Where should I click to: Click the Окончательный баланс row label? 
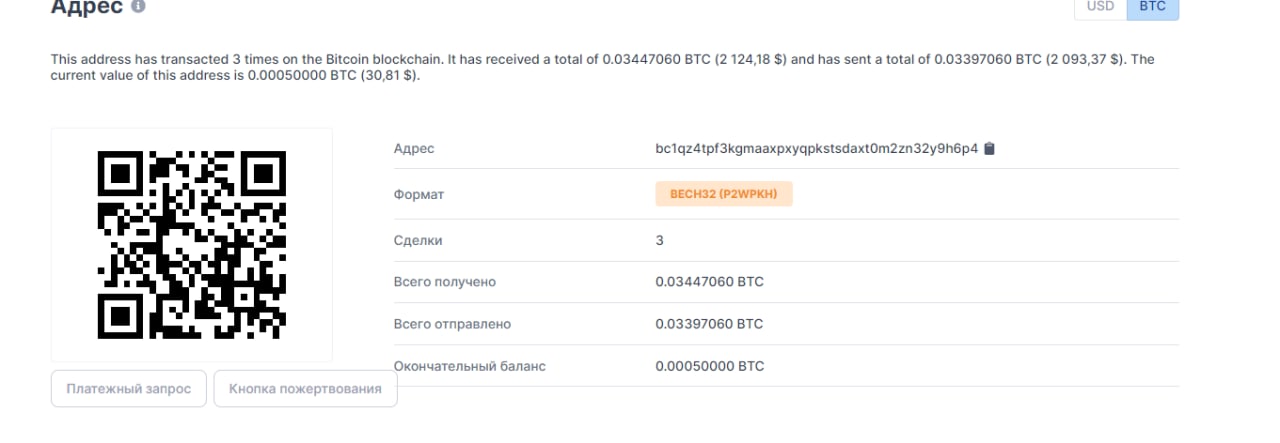470,366
